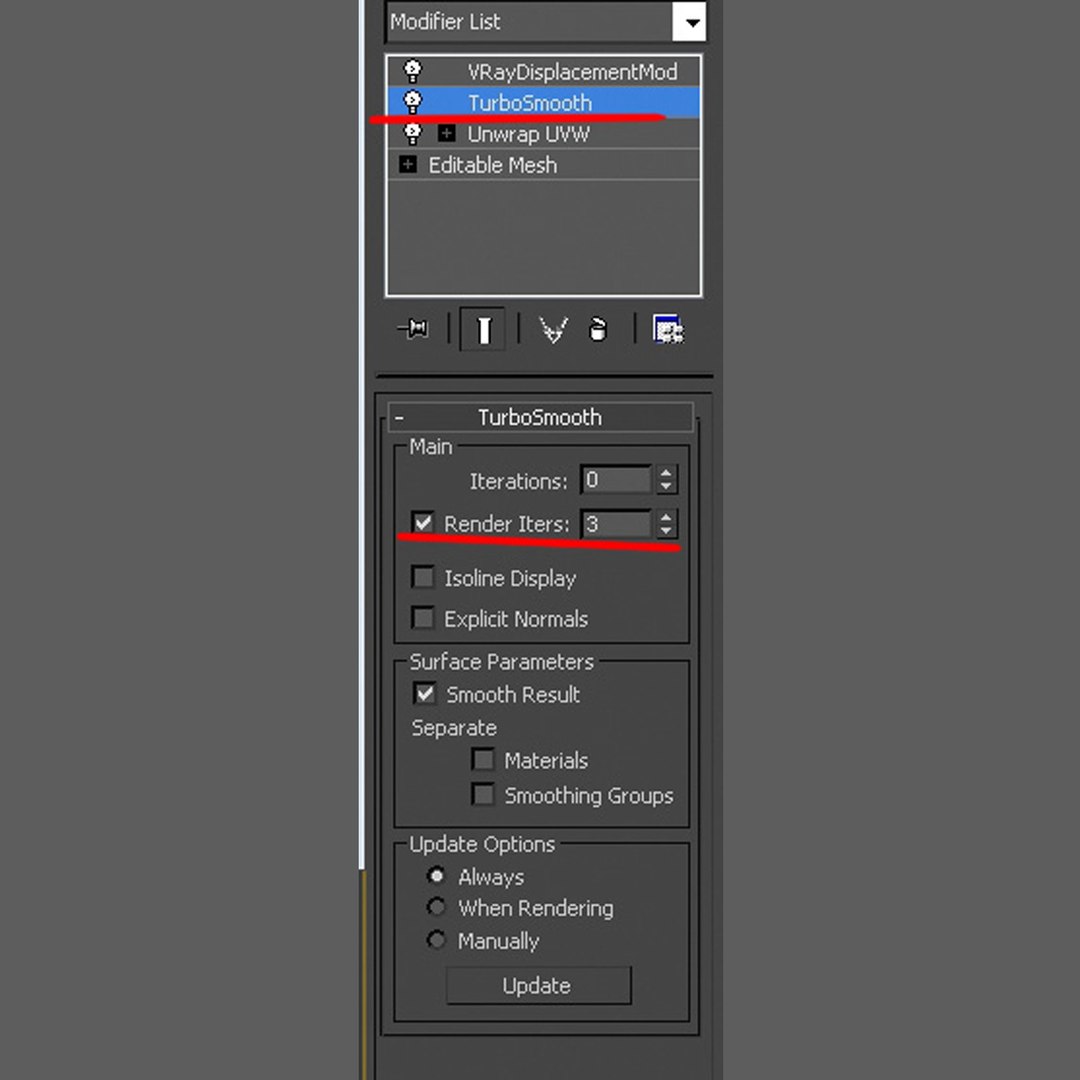Select When Rendering update option
The image size is (1080, 1080).
pyautogui.click(x=436, y=907)
